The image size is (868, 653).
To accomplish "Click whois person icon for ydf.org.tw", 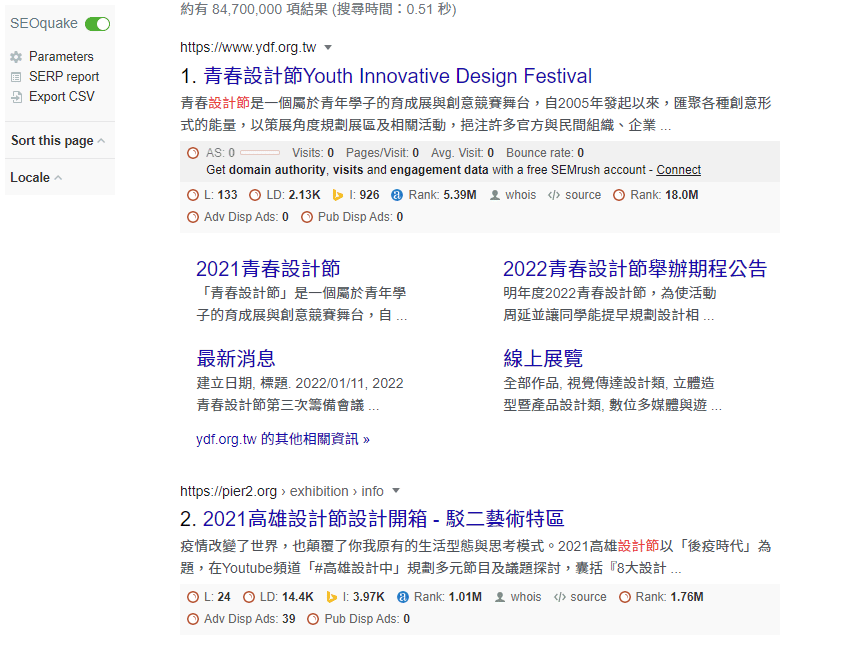I will (495, 195).
